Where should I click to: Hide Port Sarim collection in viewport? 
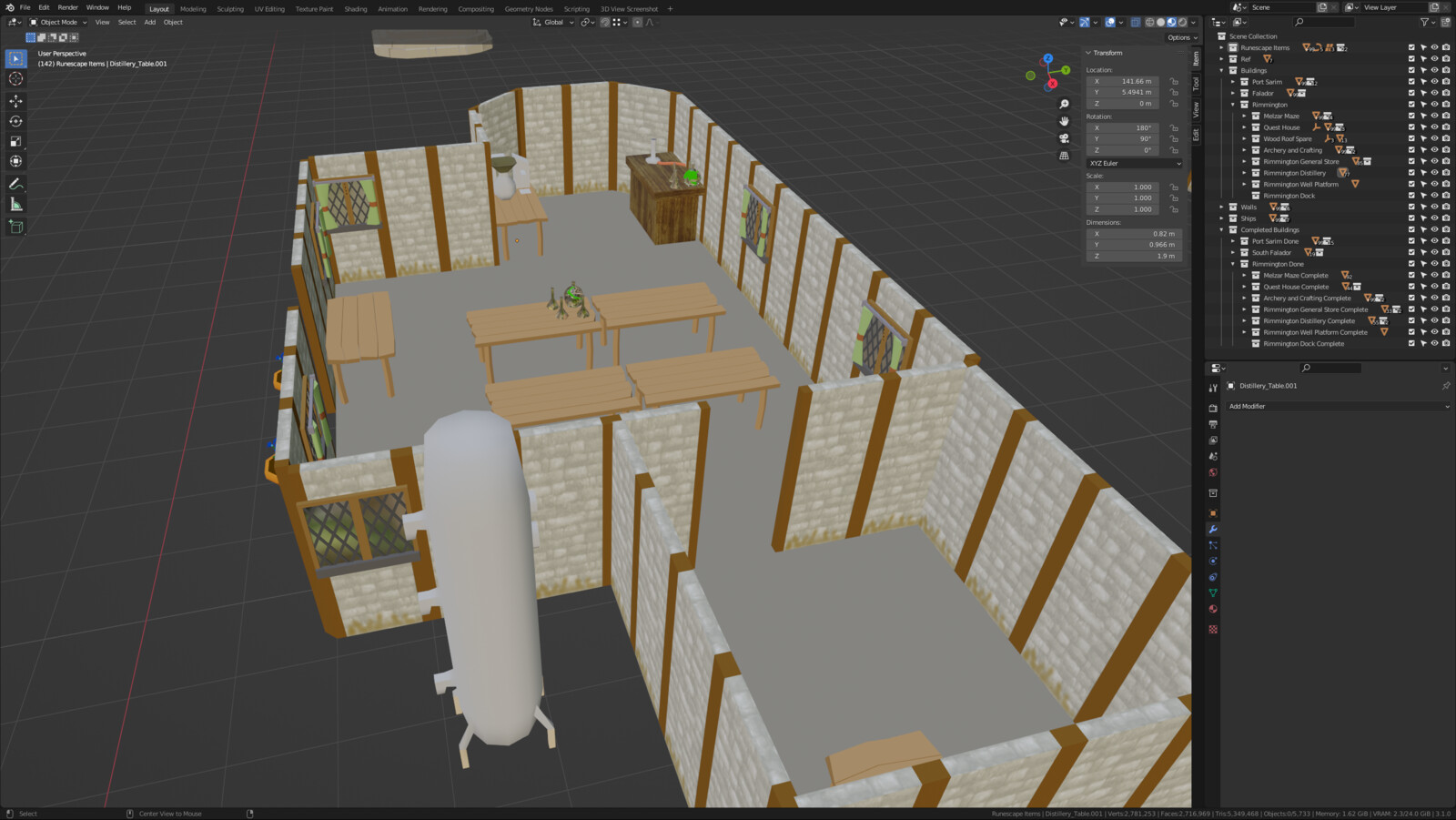click(1434, 82)
